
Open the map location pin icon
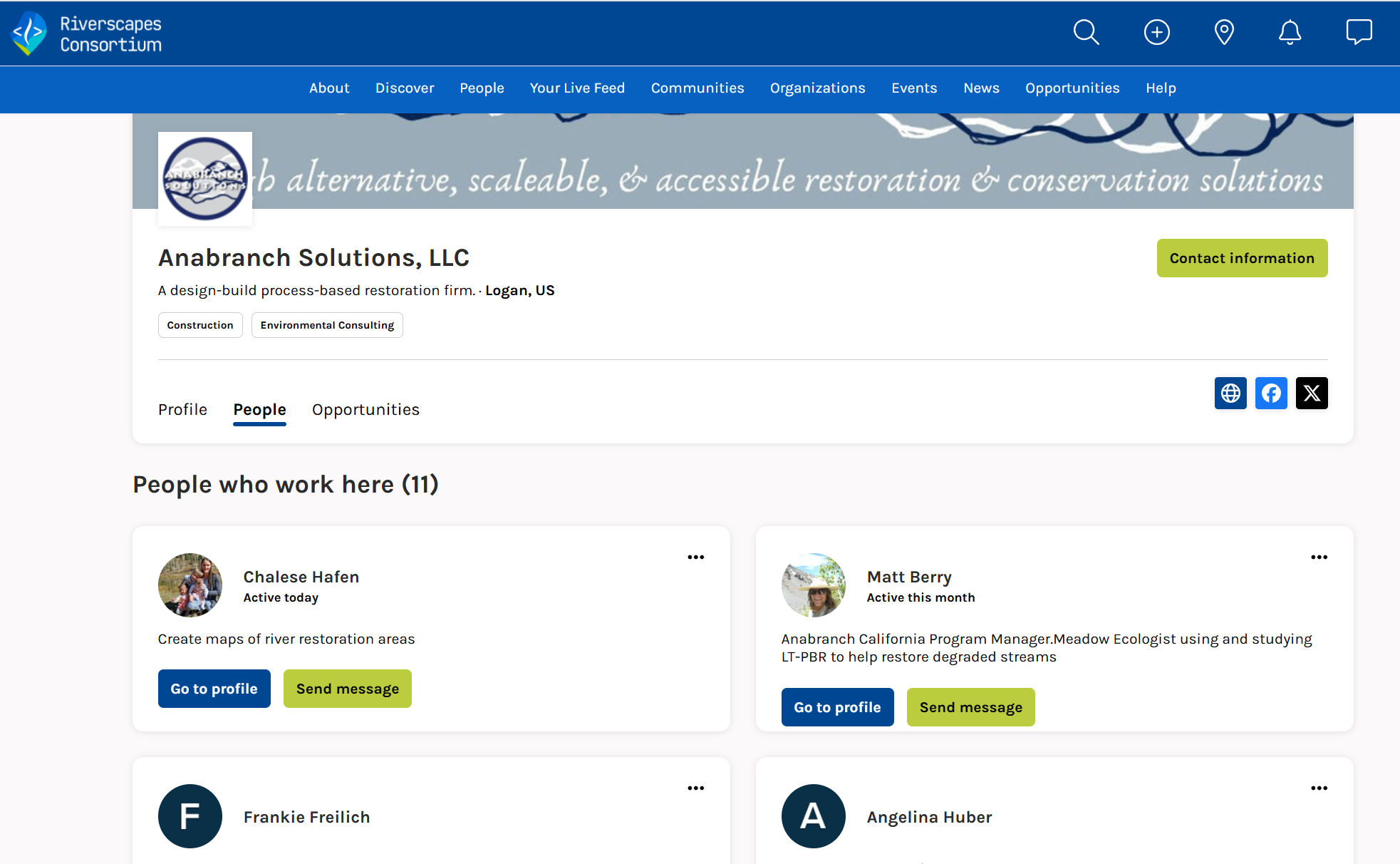pyautogui.click(x=1224, y=32)
